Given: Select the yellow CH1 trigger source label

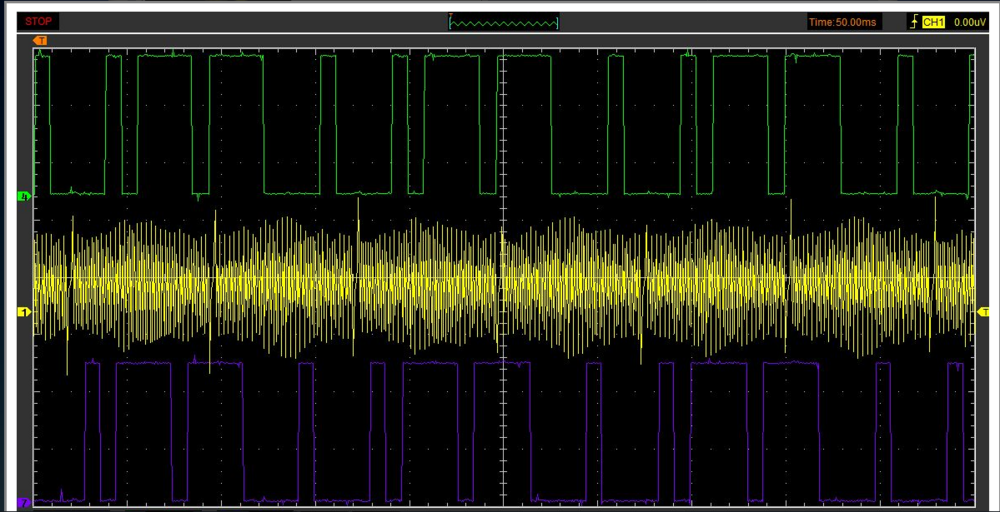Looking at the screenshot, I should tap(933, 21).
